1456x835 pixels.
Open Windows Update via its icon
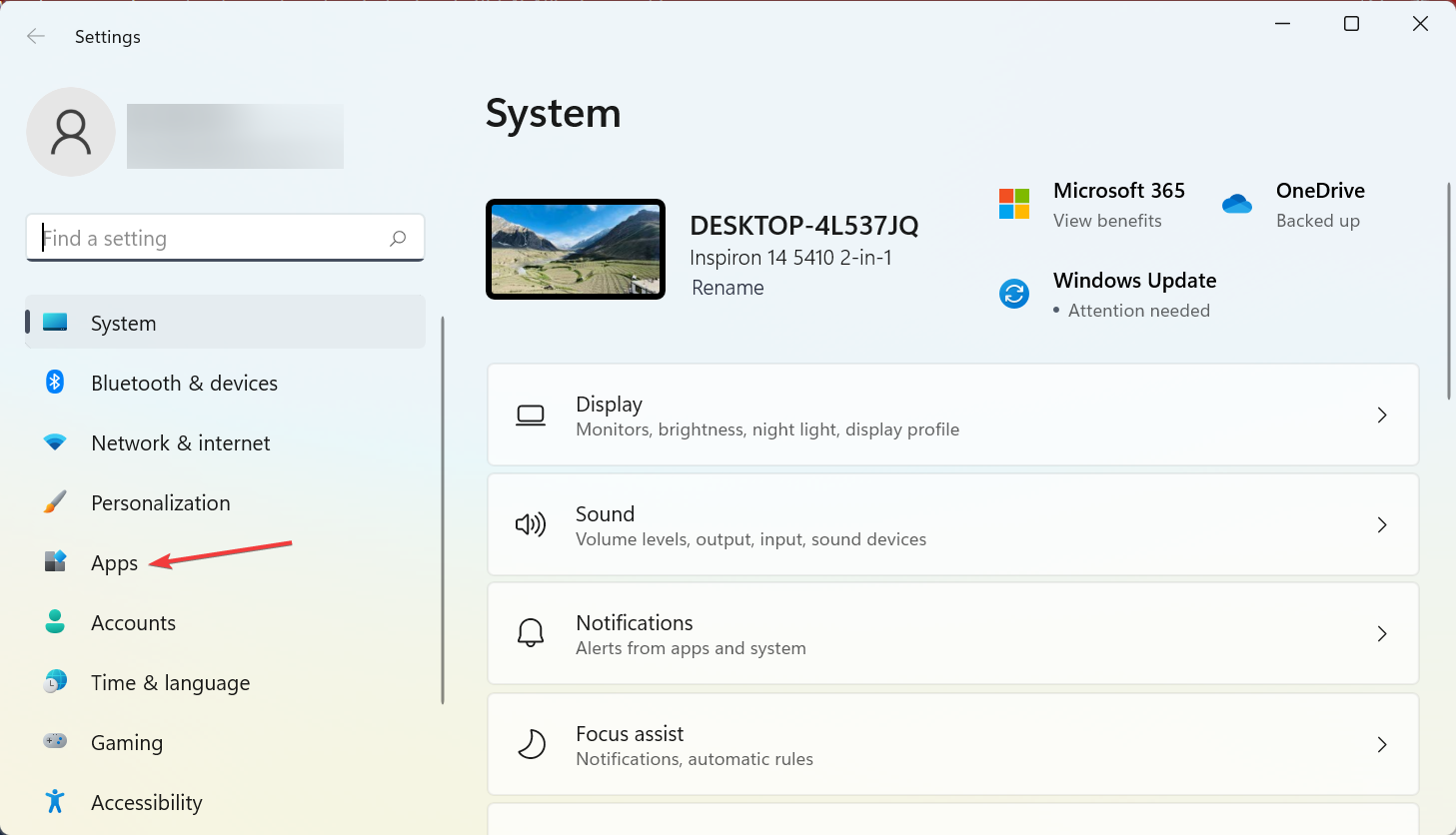tap(1014, 294)
